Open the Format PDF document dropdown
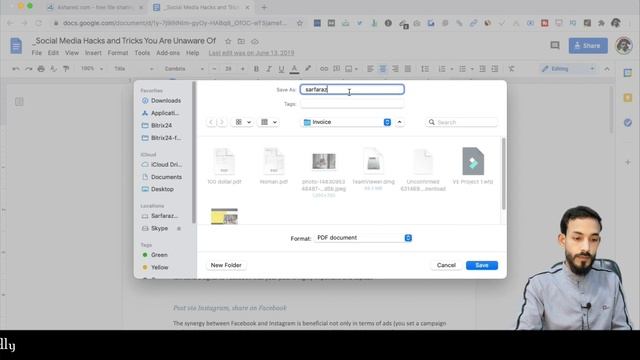 pyautogui.click(x=363, y=238)
